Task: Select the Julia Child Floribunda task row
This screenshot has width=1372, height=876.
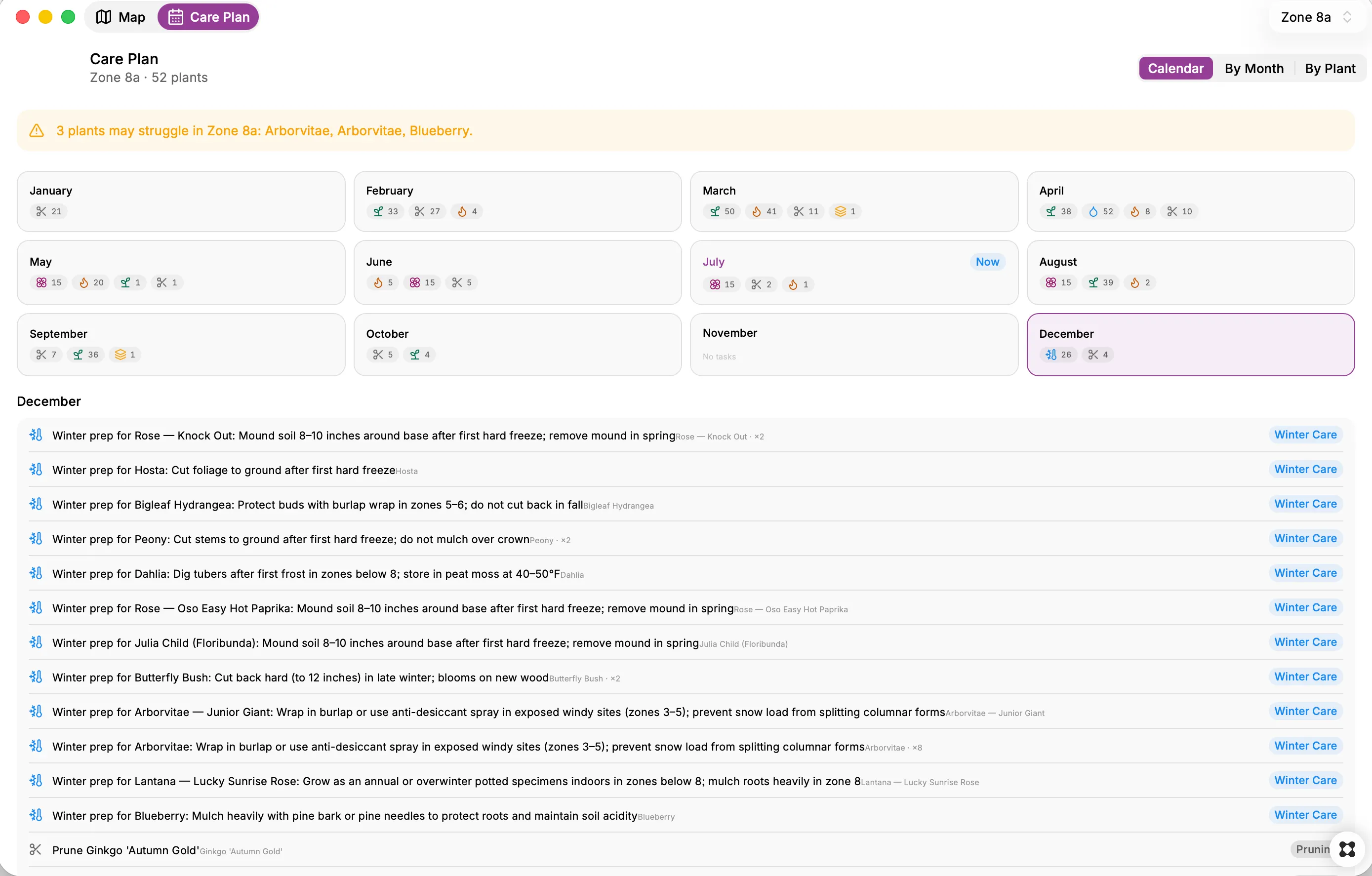Action: click(686, 642)
